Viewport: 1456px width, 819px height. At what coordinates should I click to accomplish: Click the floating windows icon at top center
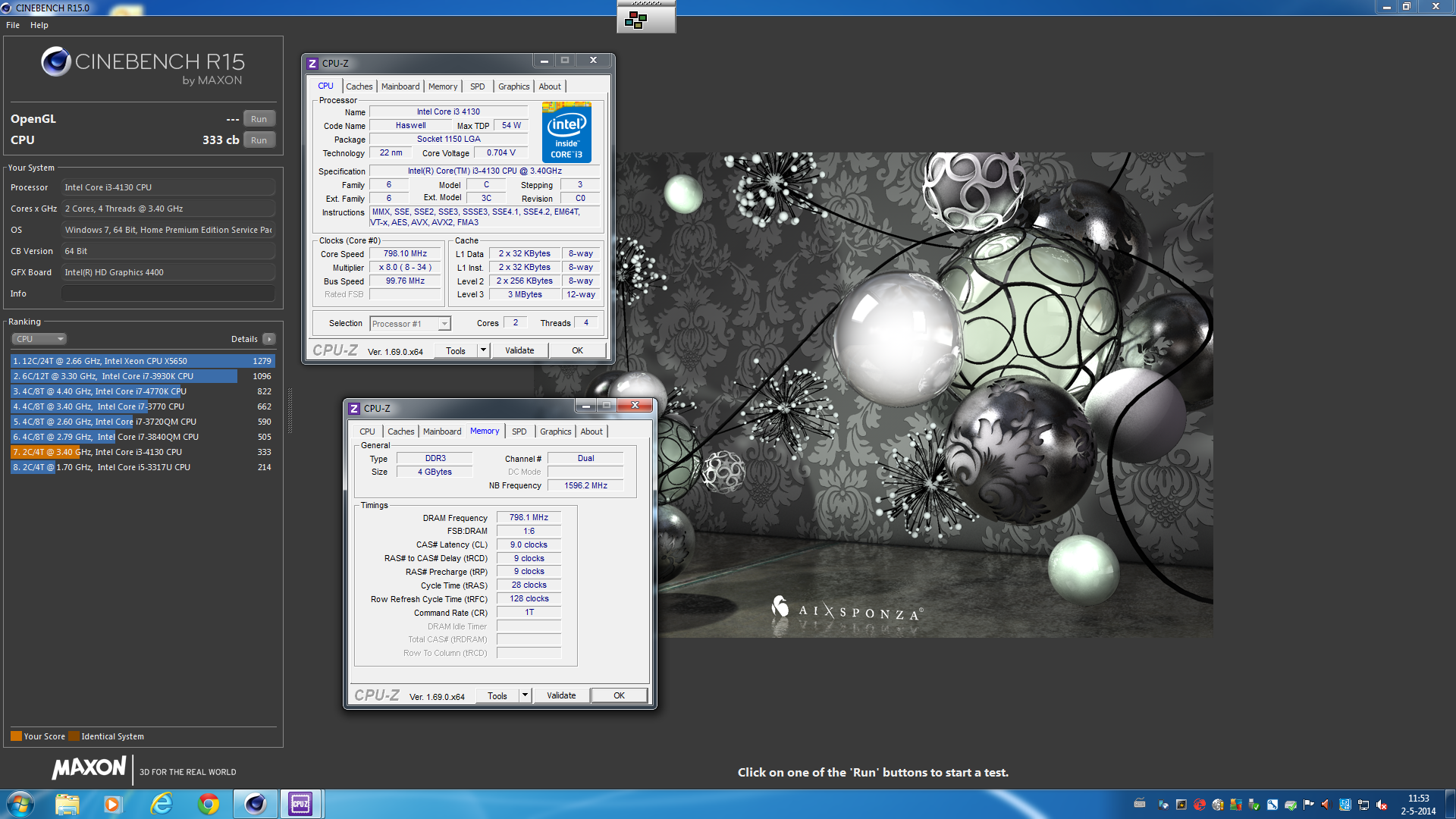[x=635, y=20]
